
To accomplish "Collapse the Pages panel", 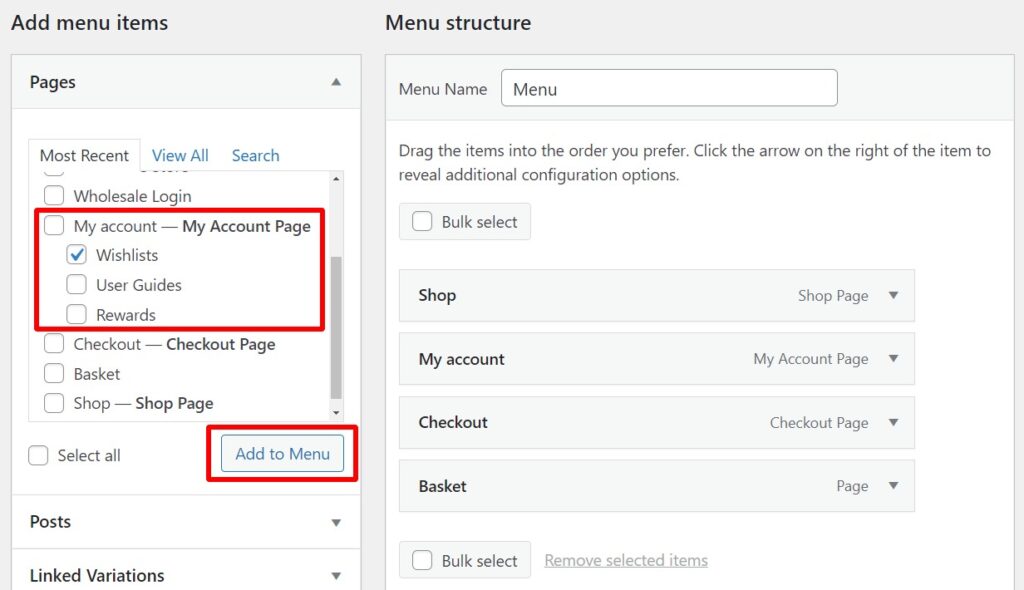I will 337,82.
